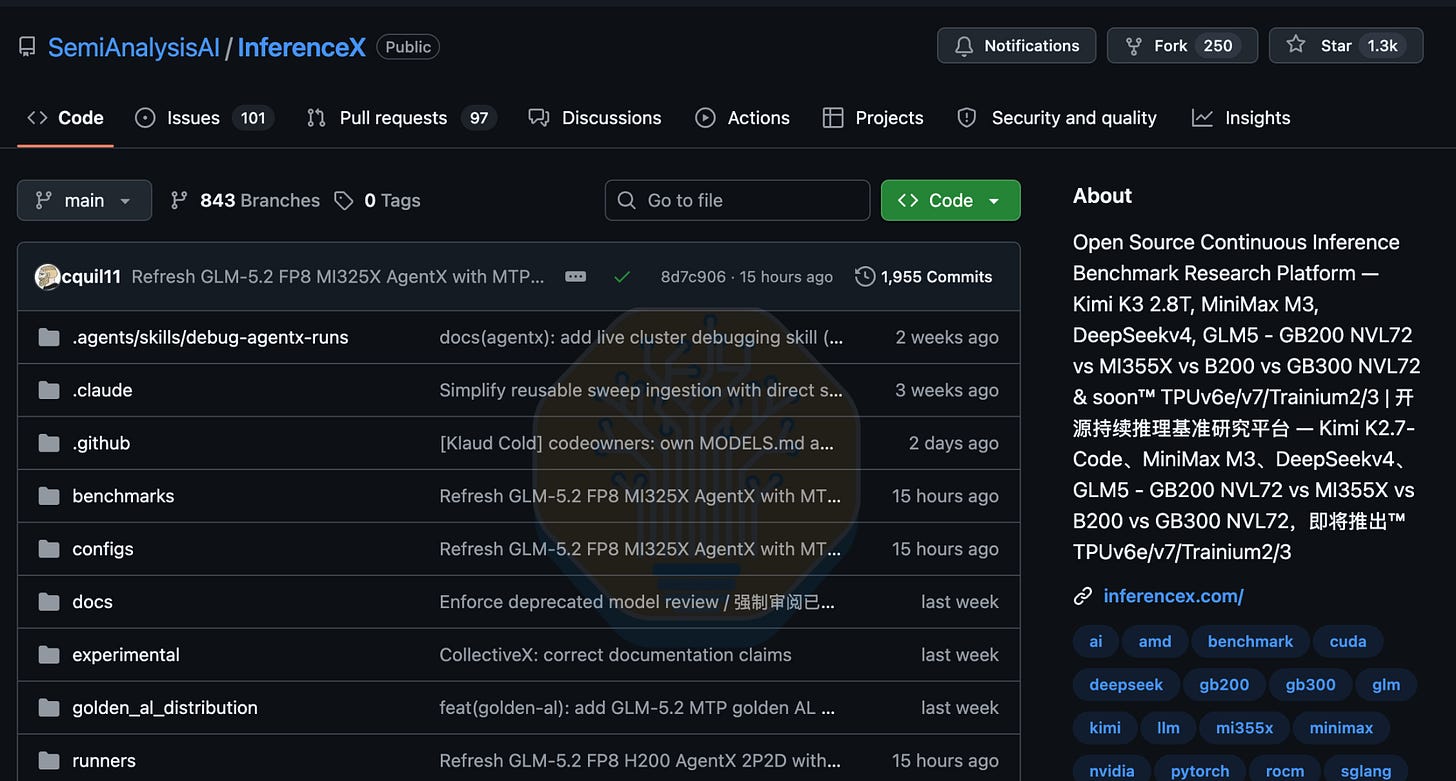This screenshot has height=781, width=1456.
Task: Open the SemiAnalysisAI owner link
Action: click(134, 47)
